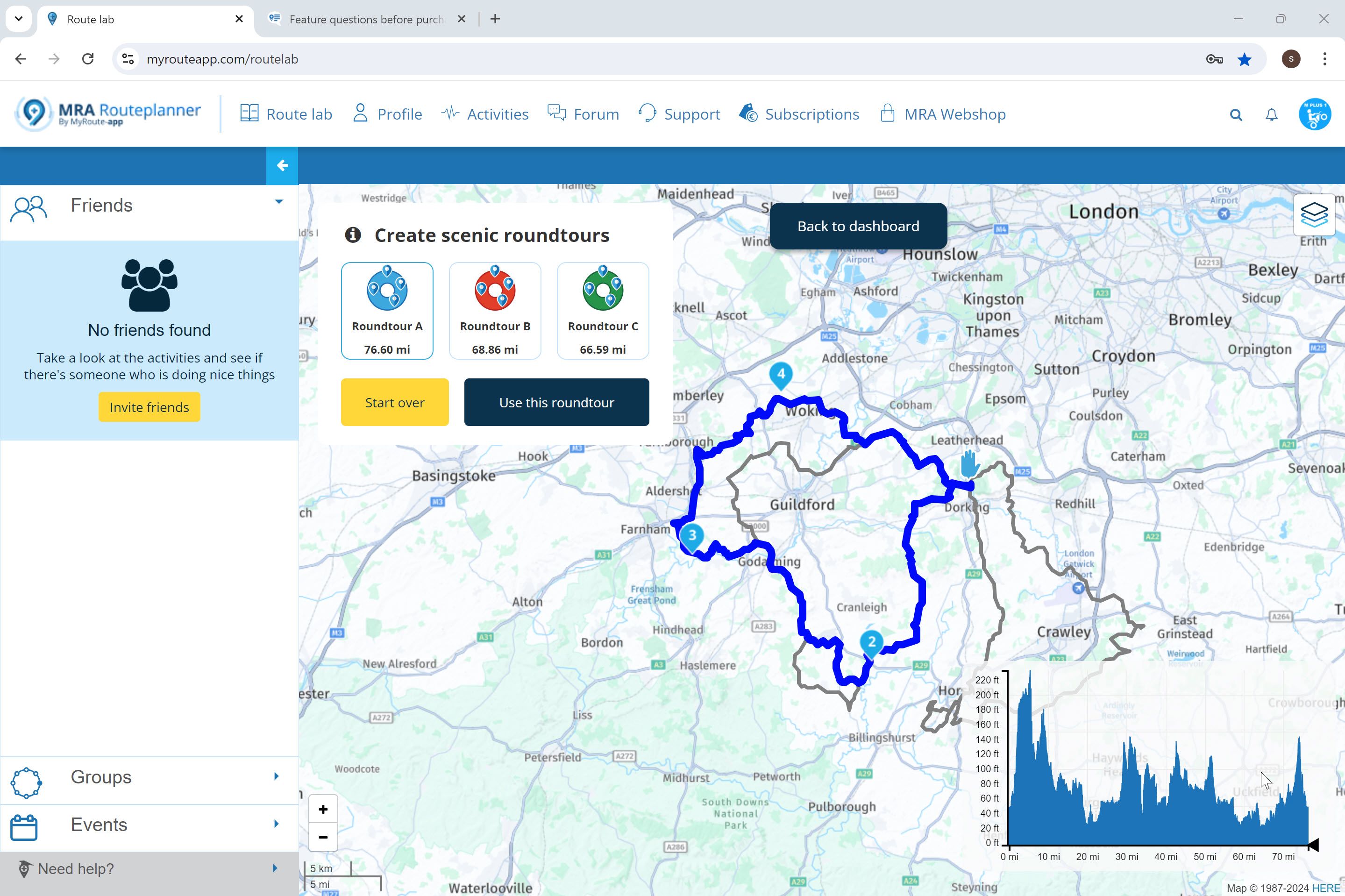Open the Subscriptions page
This screenshot has width=1345, height=896.
[x=799, y=114]
